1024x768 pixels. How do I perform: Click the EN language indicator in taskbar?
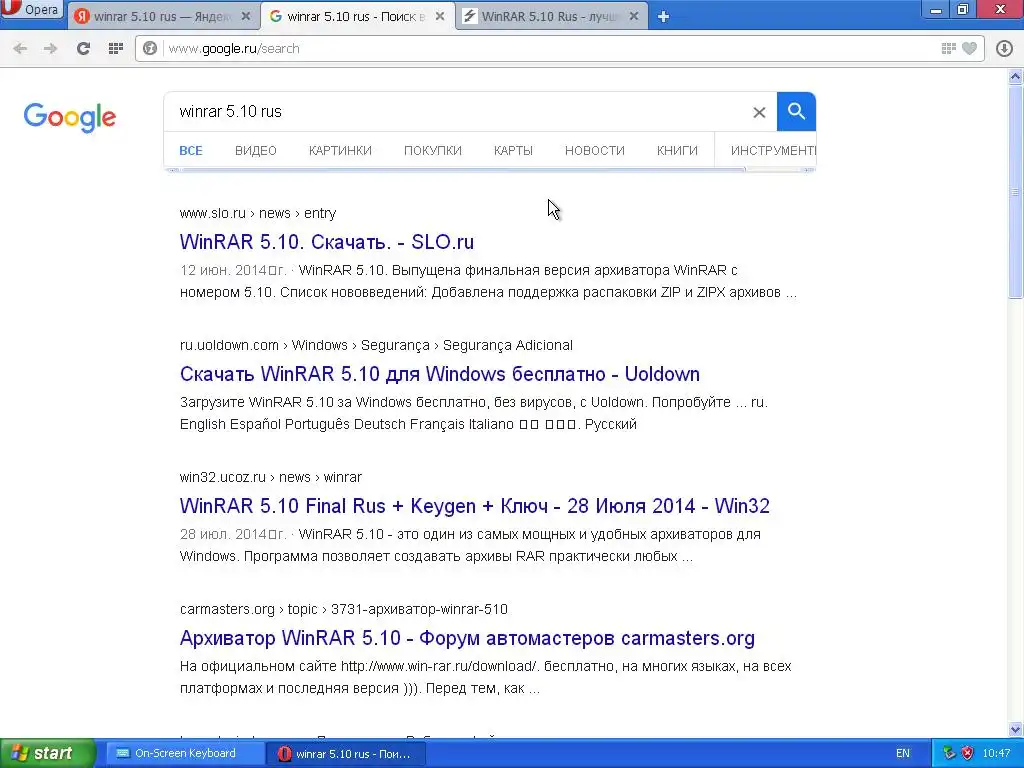pos(903,753)
